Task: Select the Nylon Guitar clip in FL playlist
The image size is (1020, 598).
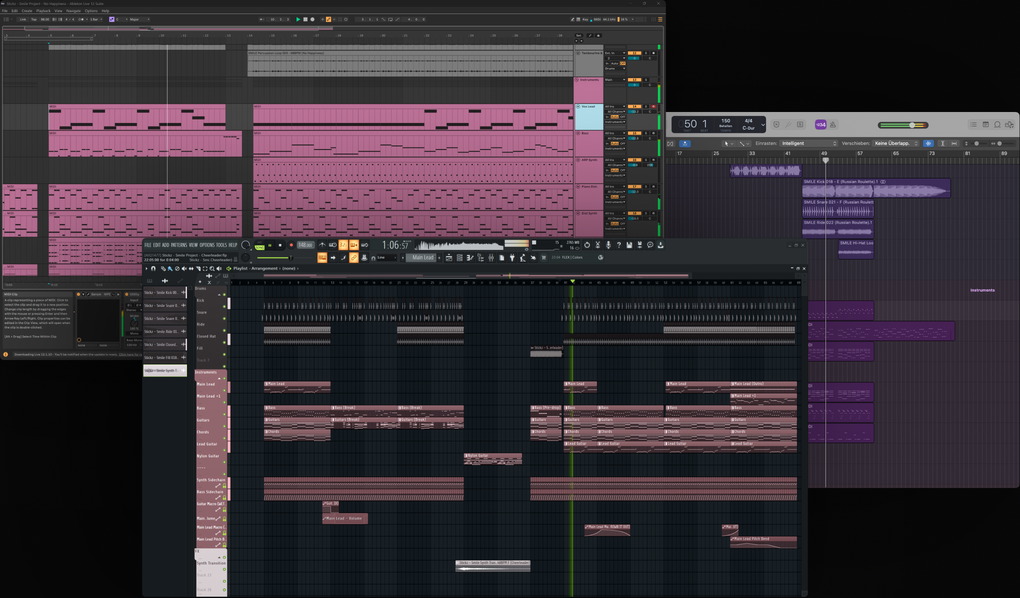Action: point(492,459)
